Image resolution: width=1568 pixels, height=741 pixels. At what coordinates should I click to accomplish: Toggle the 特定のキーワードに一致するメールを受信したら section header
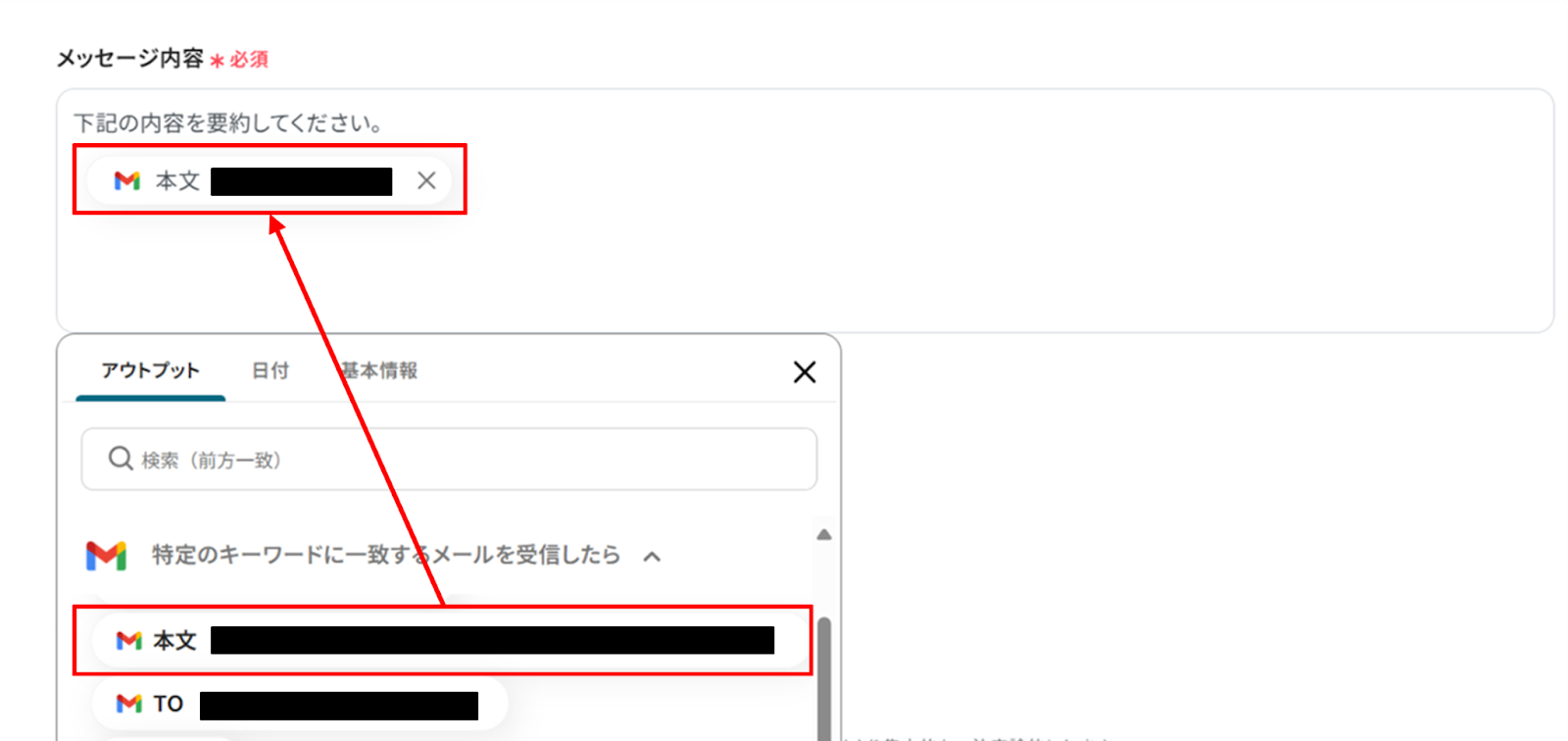[x=386, y=555]
